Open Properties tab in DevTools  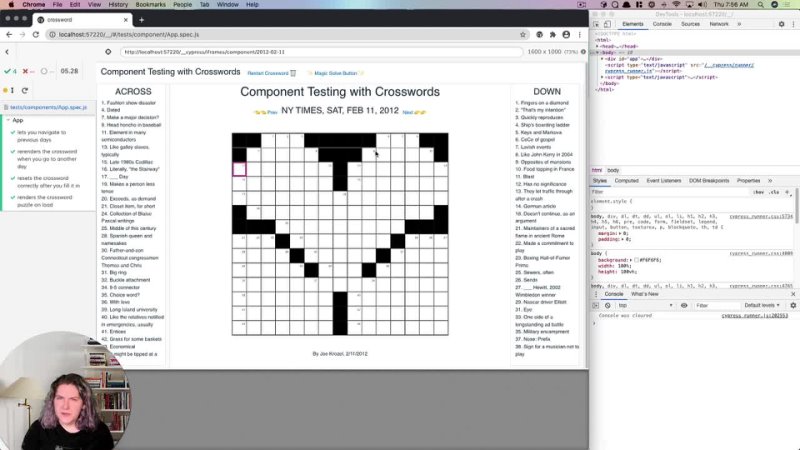(x=748, y=181)
